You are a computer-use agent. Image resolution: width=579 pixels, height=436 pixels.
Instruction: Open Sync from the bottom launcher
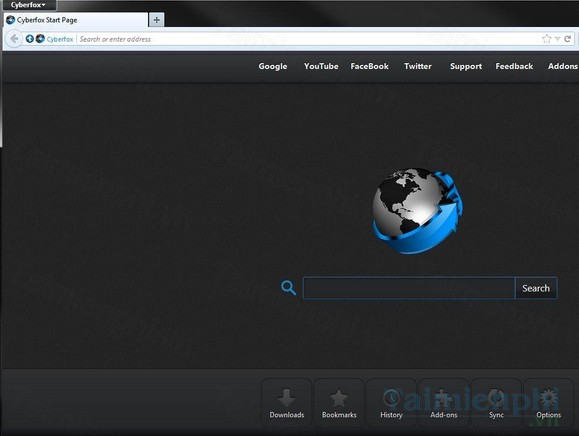pyautogui.click(x=496, y=403)
